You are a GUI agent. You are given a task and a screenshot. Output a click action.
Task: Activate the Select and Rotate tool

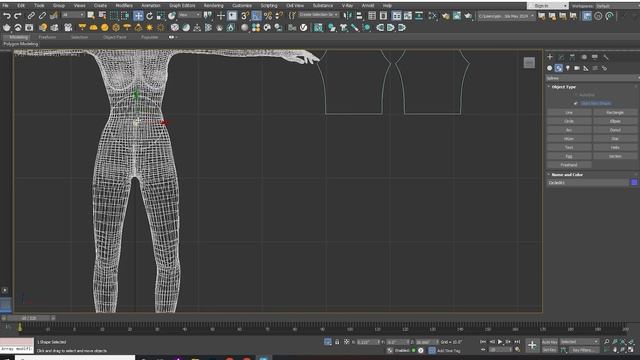(149, 16)
